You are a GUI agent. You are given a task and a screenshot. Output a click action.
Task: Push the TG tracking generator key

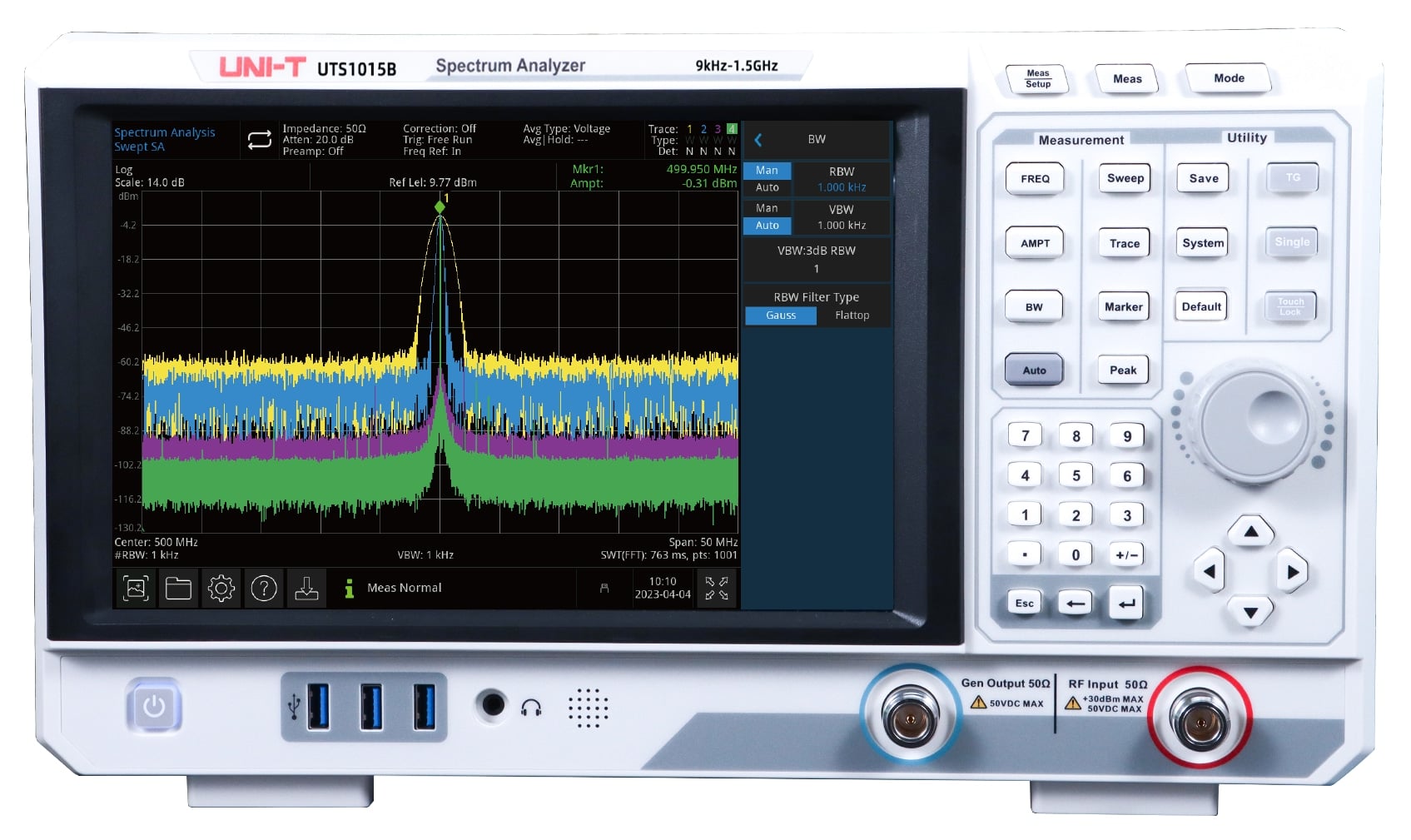click(1292, 177)
